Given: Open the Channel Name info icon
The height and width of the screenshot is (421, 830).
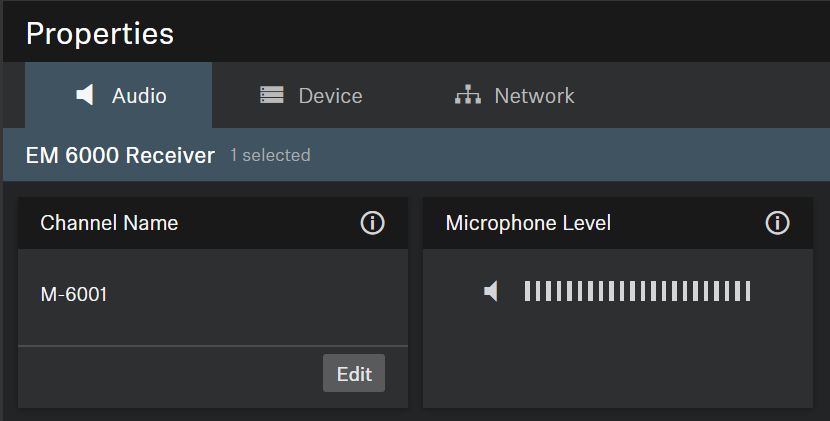Looking at the screenshot, I should pyautogui.click(x=372, y=223).
